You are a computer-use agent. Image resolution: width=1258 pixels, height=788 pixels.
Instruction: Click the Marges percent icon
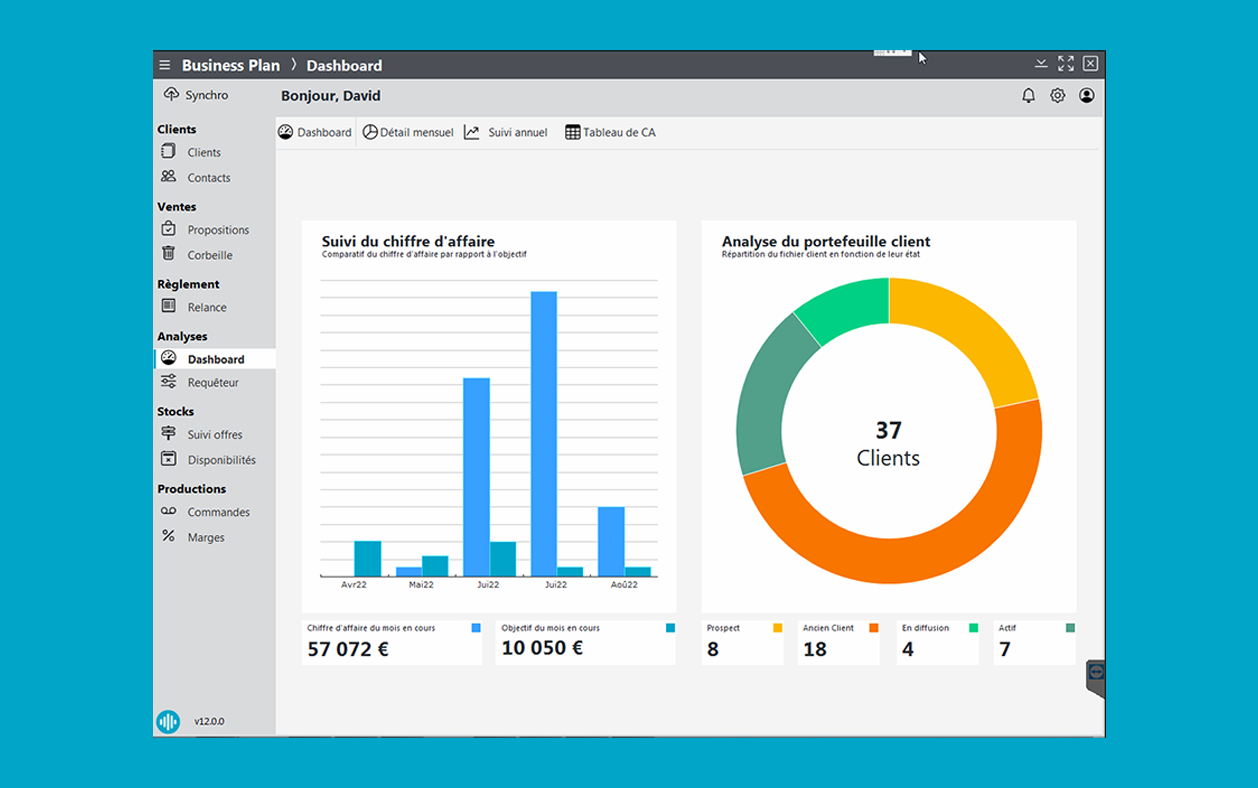point(168,536)
